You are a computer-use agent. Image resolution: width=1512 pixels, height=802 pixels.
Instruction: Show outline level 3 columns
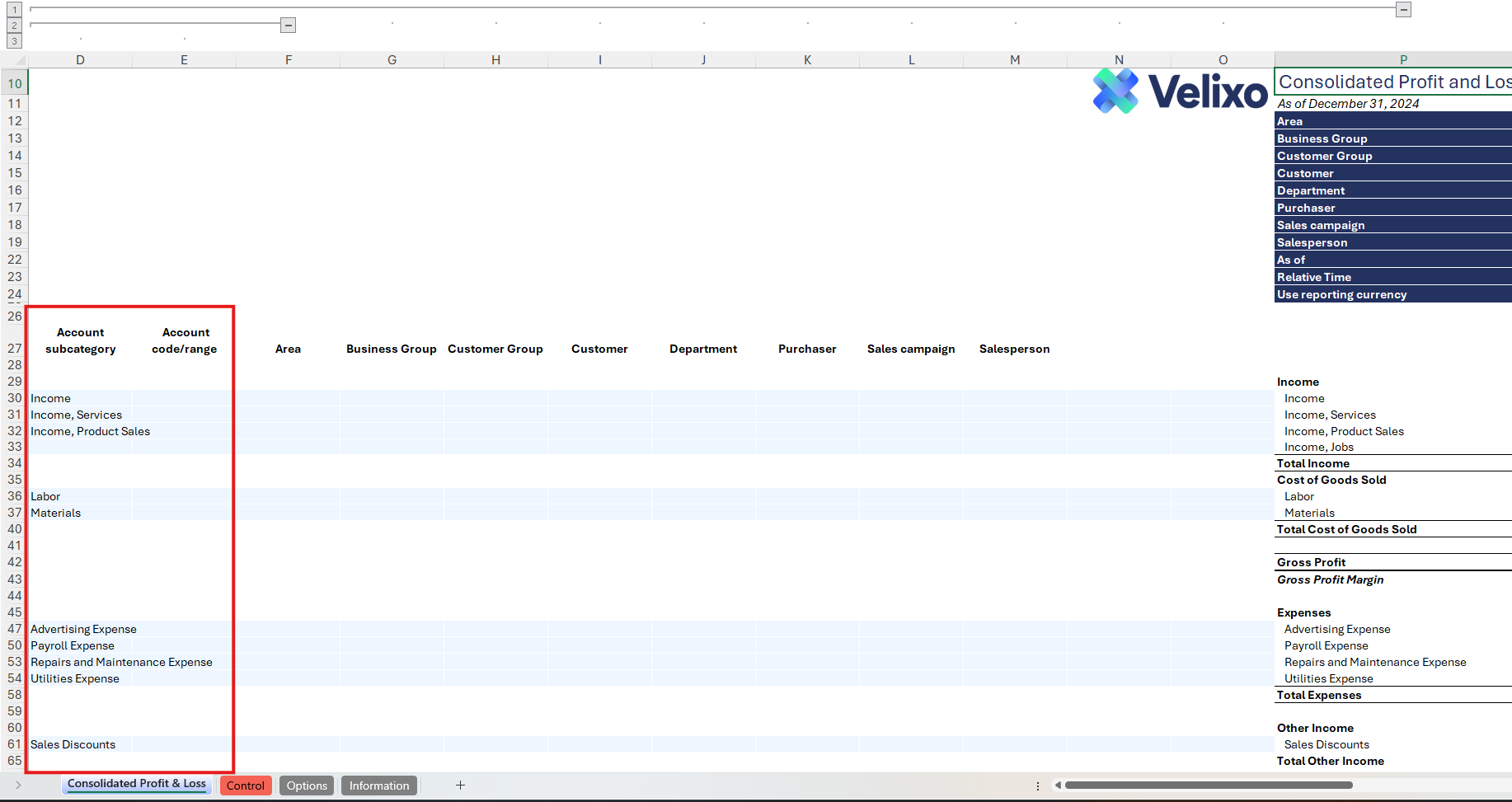click(x=14, y=41)
